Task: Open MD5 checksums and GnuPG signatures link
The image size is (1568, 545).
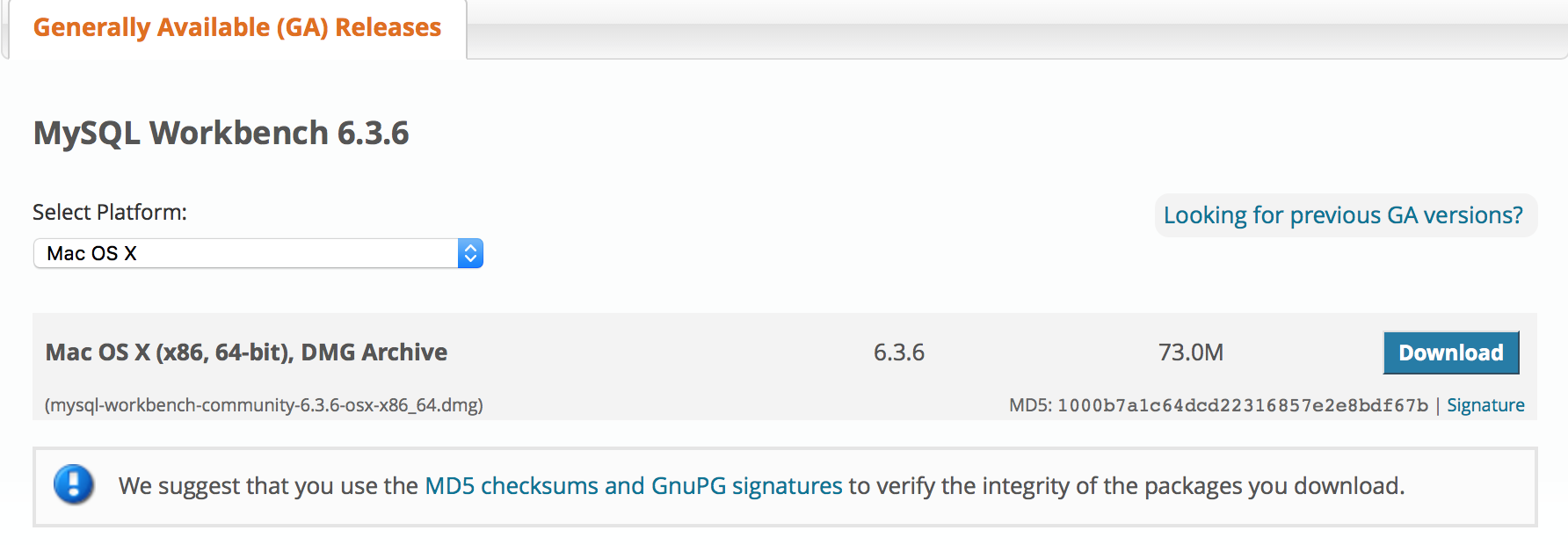Action: pos(634,486)
